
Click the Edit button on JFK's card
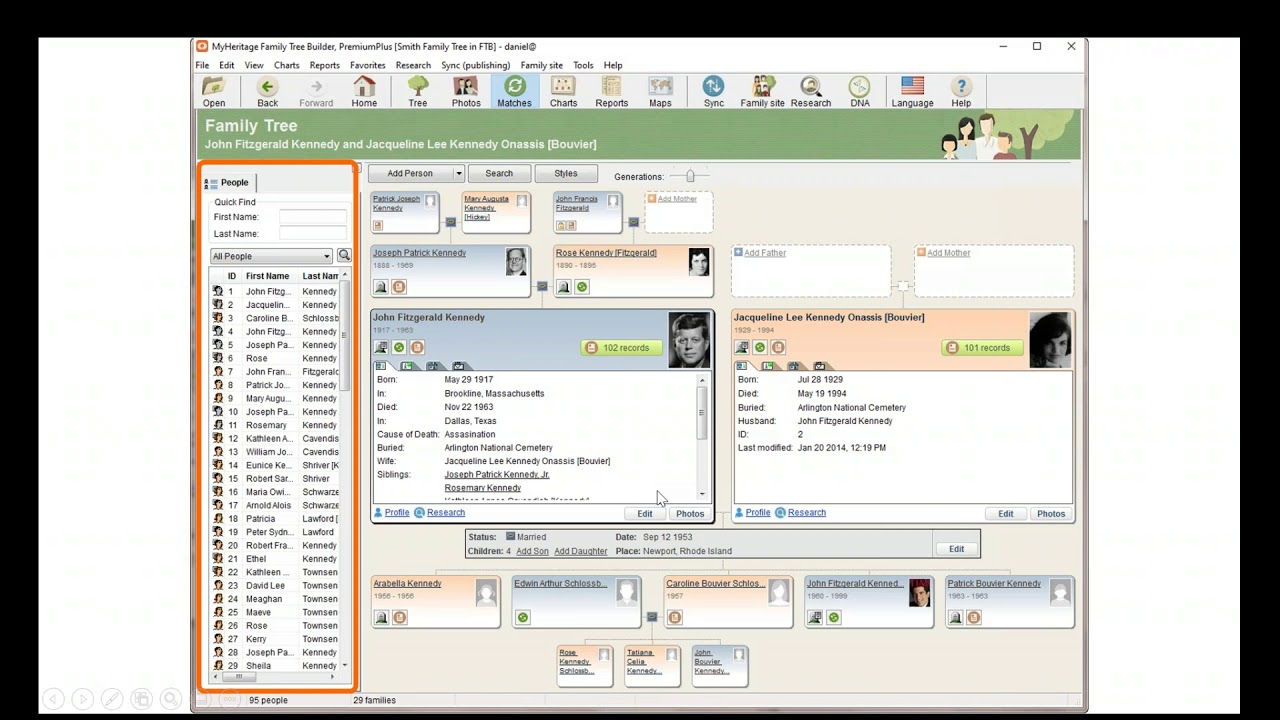pyautogui.click(x=645, y=514)
